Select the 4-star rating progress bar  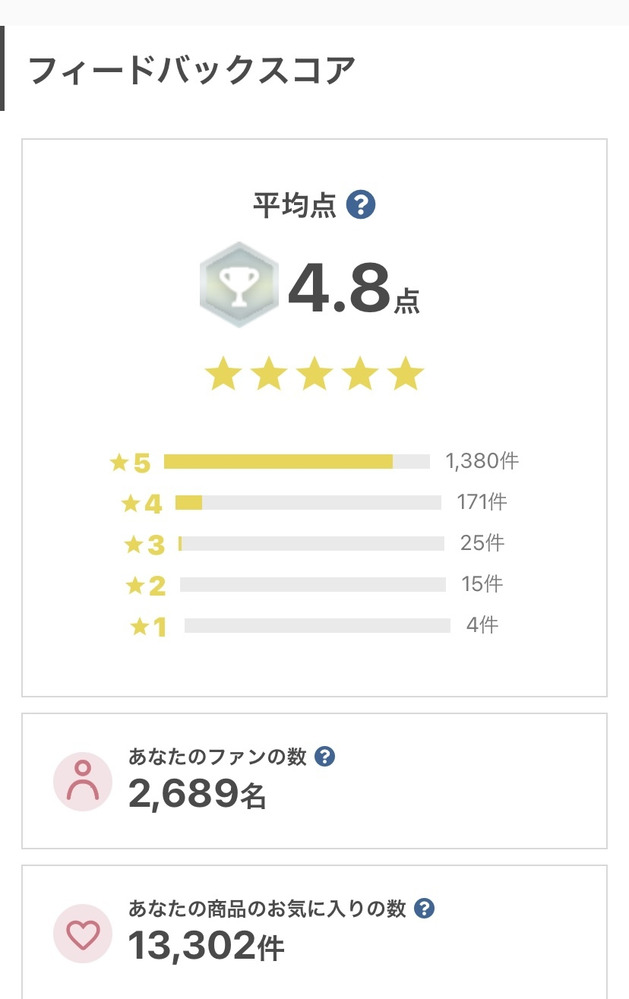(x=308, y=502)
